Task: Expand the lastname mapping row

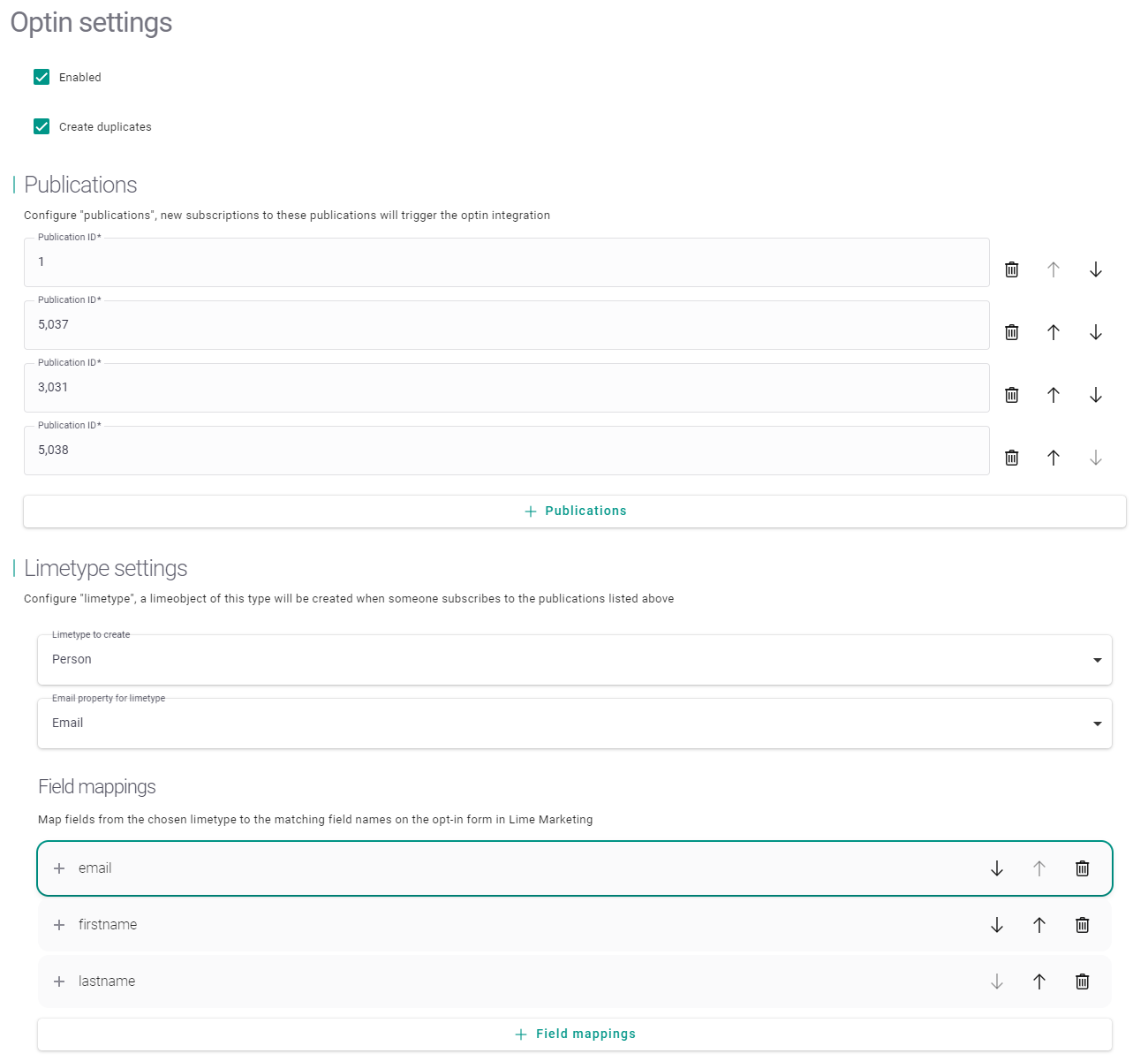Action: click(59, 981)
